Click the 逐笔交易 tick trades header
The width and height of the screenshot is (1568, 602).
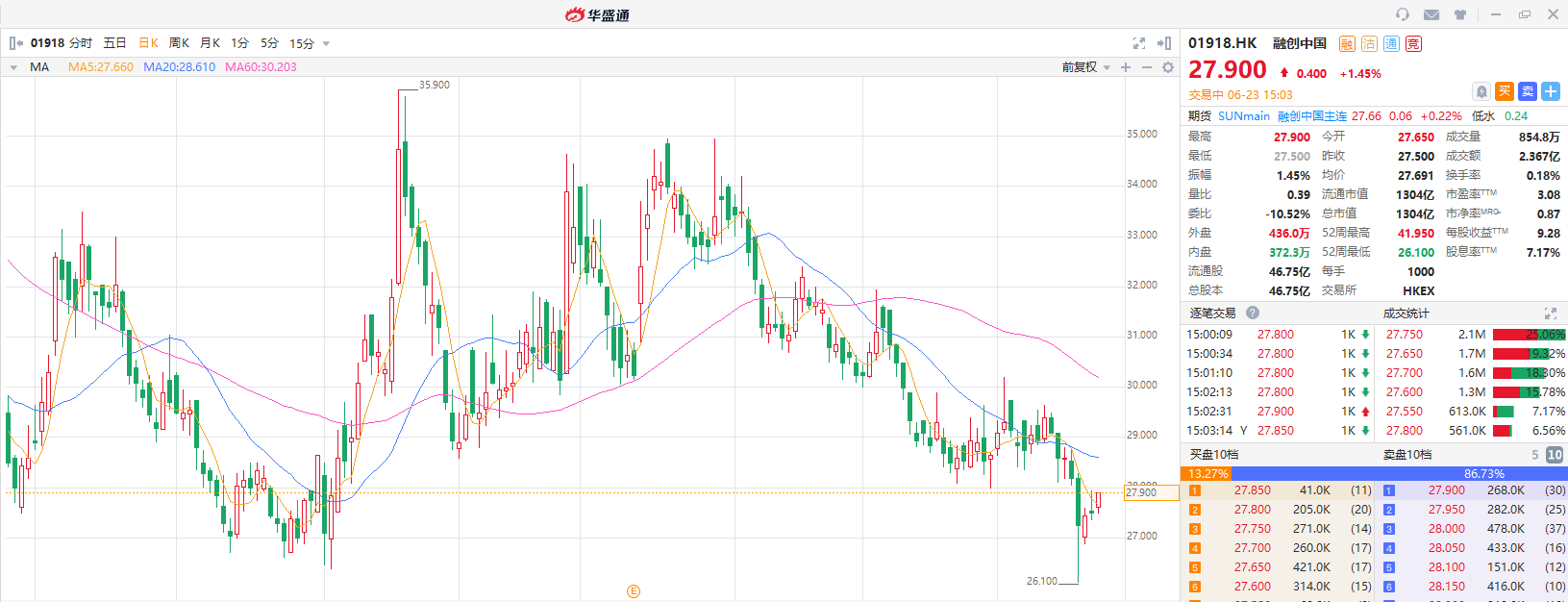coord(1212,313)
